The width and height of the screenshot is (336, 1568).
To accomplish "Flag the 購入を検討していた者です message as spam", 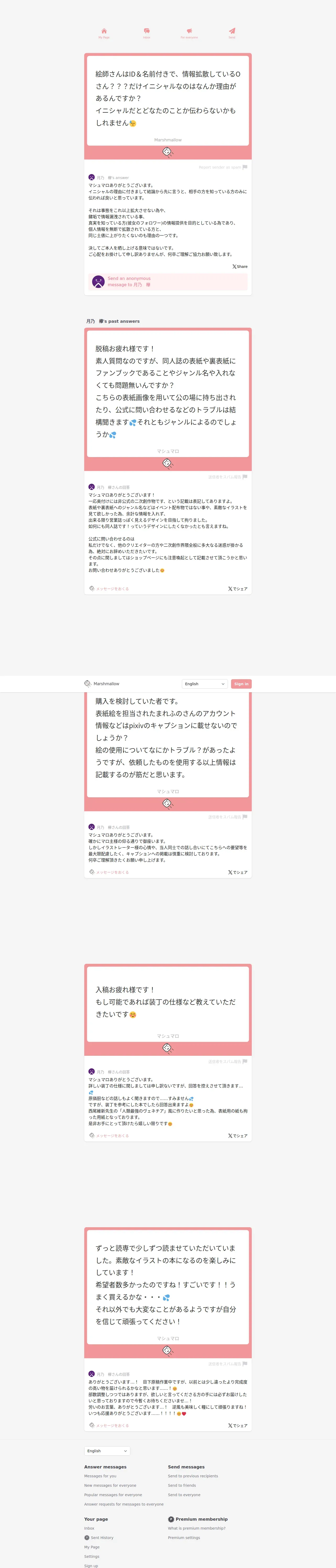I will pos(245,817).
